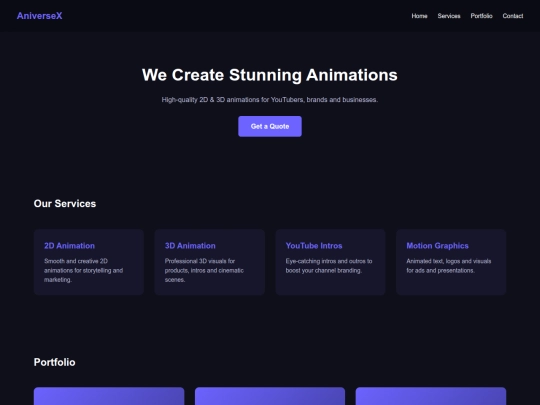Go to Services in the navbar
Viewport: 540px width, 405px height.
(x=449, y=16)
